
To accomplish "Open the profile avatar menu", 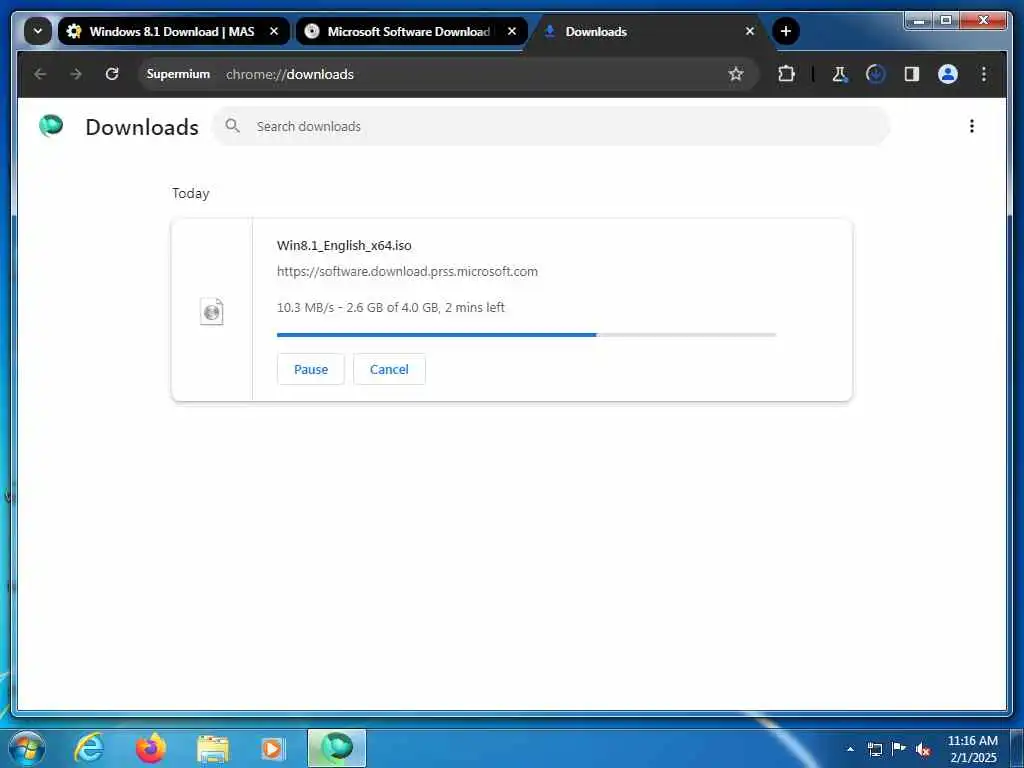I will tap(948, 74).
